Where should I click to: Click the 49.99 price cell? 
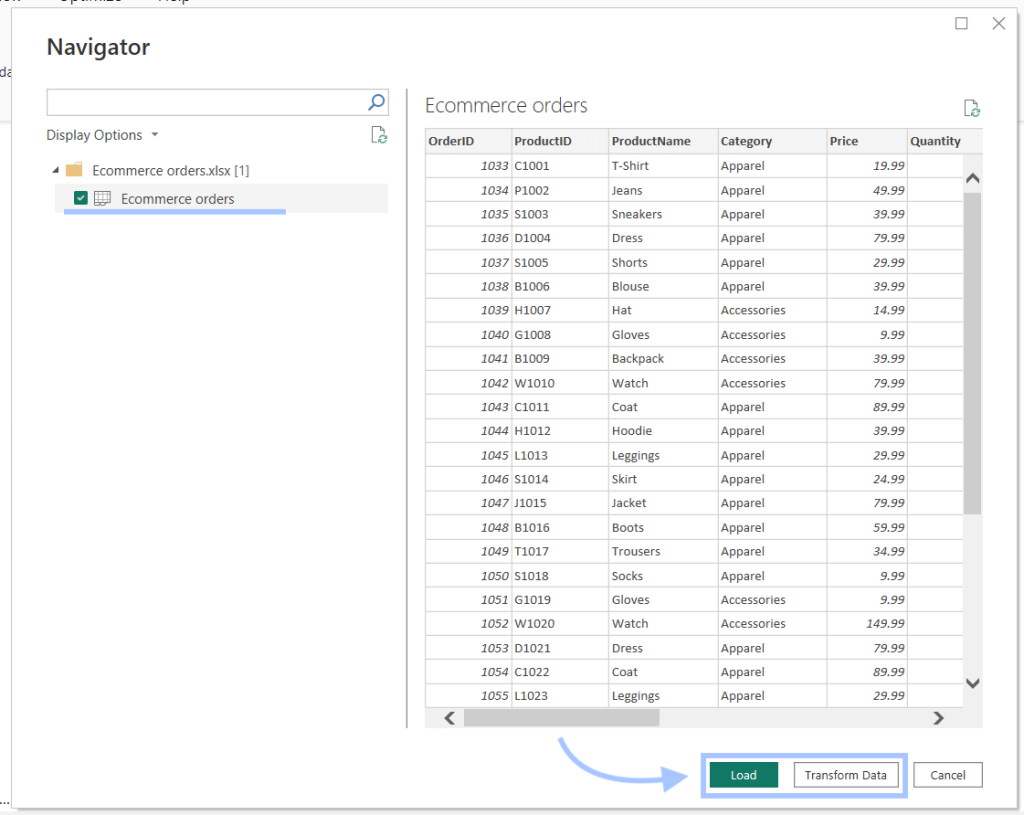pyautogui.click(x=867, y=191)
